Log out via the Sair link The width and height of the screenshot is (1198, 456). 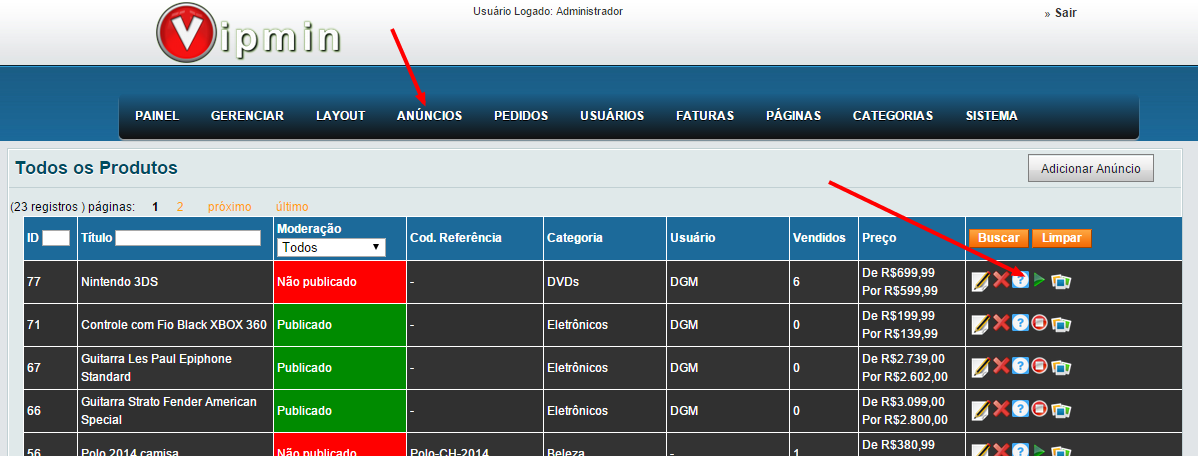1066,13
